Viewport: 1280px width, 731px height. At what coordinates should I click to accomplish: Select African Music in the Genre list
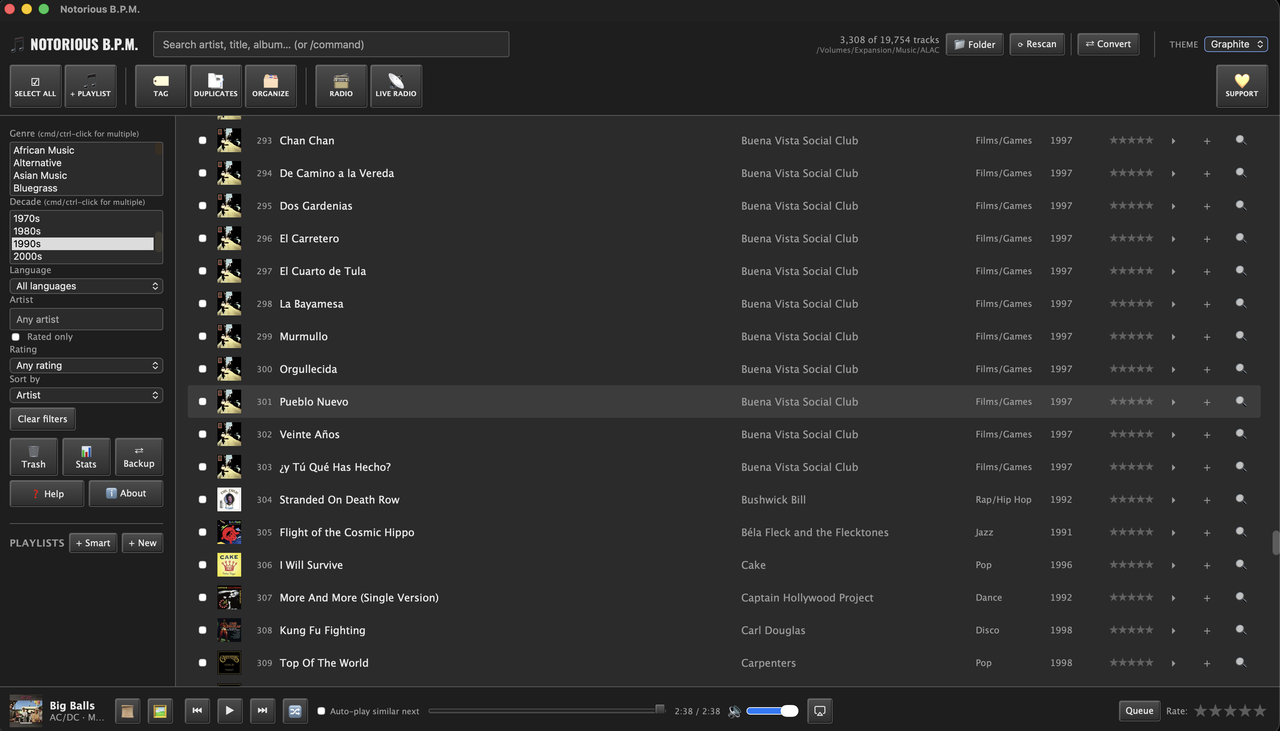tap(82, 150)
